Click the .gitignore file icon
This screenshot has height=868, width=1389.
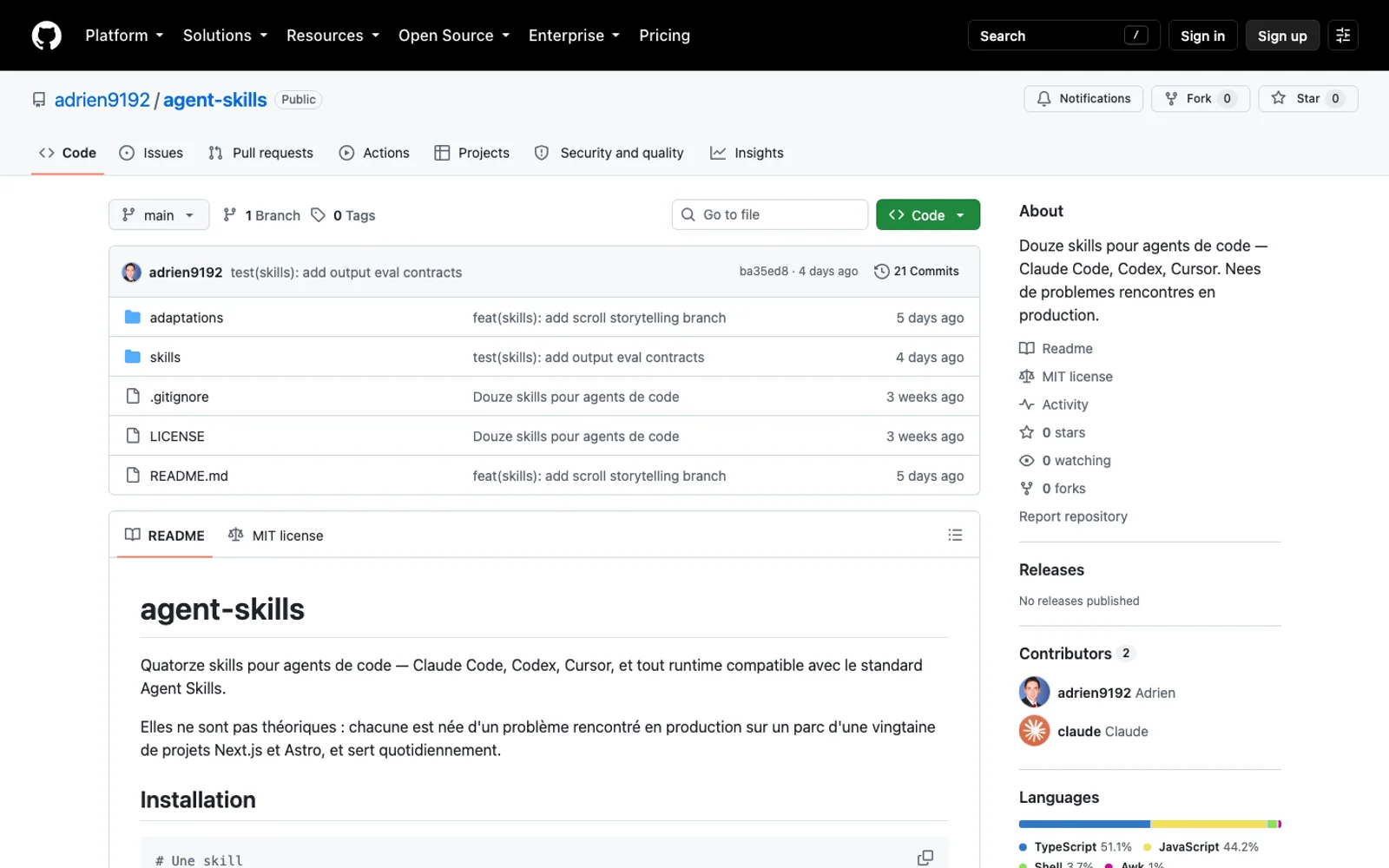click(x=133, y=396)
